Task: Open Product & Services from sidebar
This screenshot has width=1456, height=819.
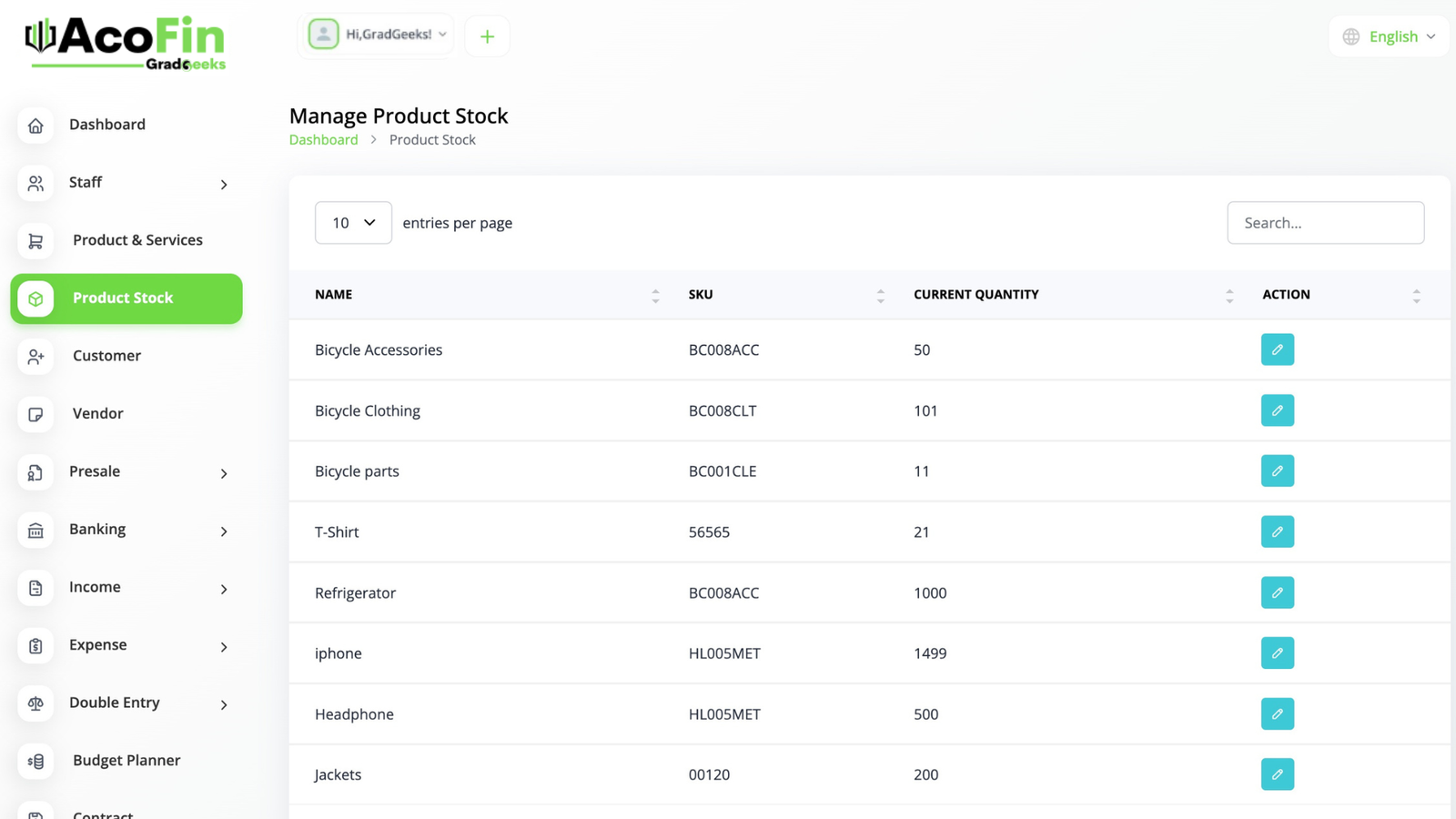Action: click(136, 240)
